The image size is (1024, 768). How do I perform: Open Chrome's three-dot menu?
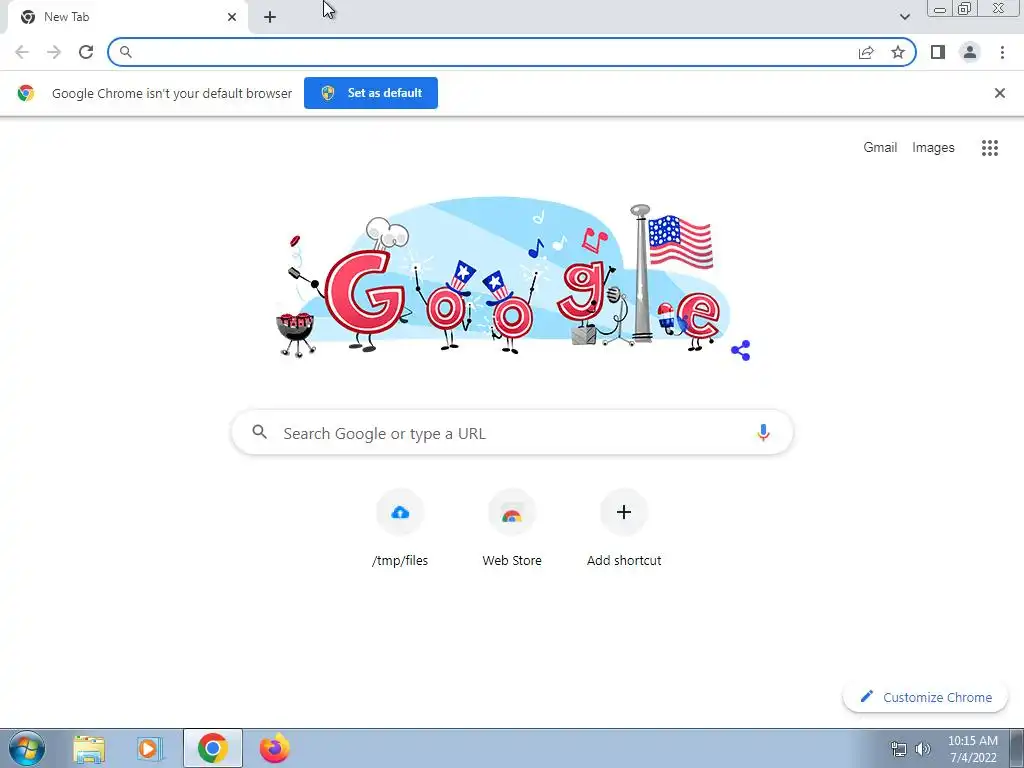[x=1002, y=52]
